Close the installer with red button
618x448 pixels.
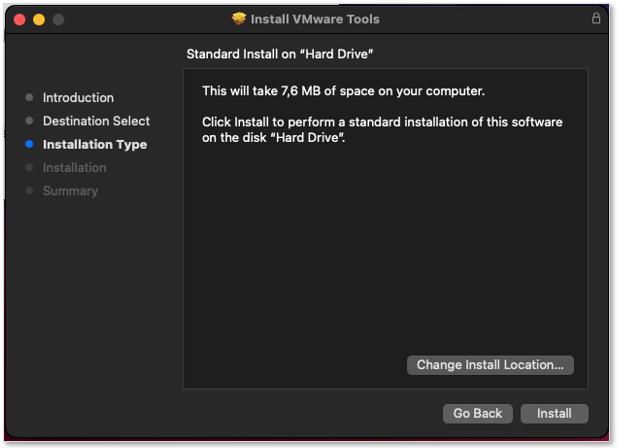tap(20, 19)
